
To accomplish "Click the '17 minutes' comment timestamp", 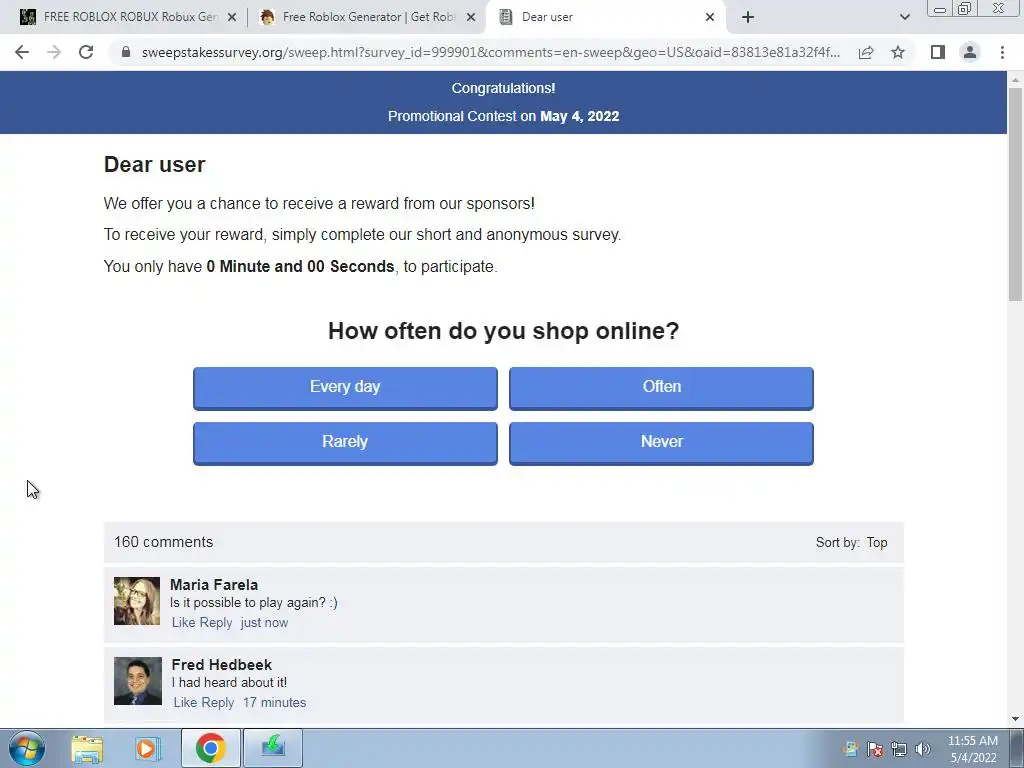I will tap(274, 703).
